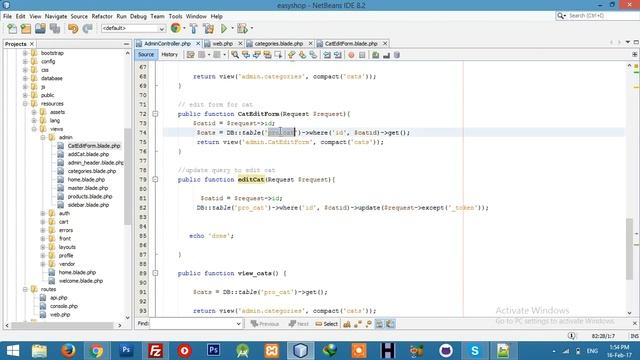Toggle Highlight Results in find bar
This screenshot has width=640, height=360.
pos(379,324)
